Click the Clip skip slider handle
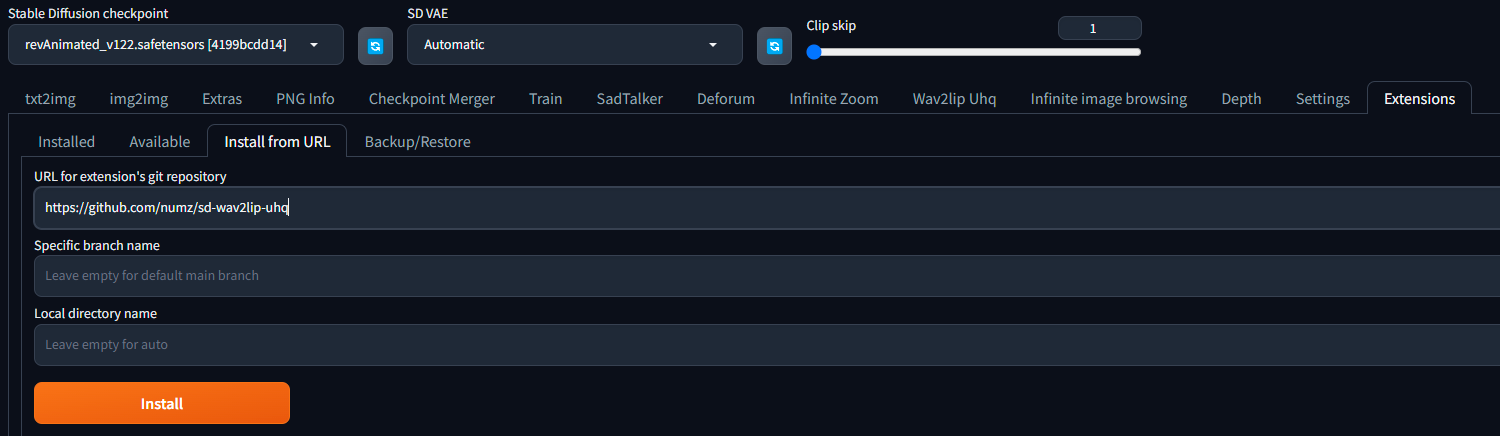 (814, 52)
